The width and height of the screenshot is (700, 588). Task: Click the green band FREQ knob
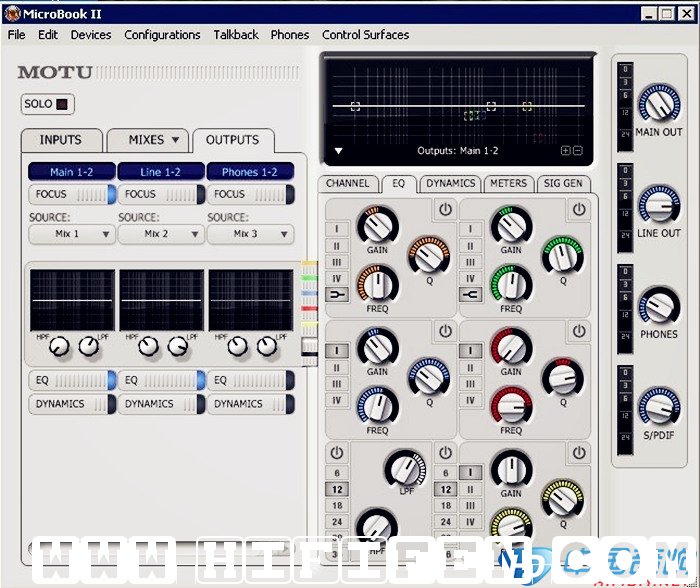(x=511, y=284)
